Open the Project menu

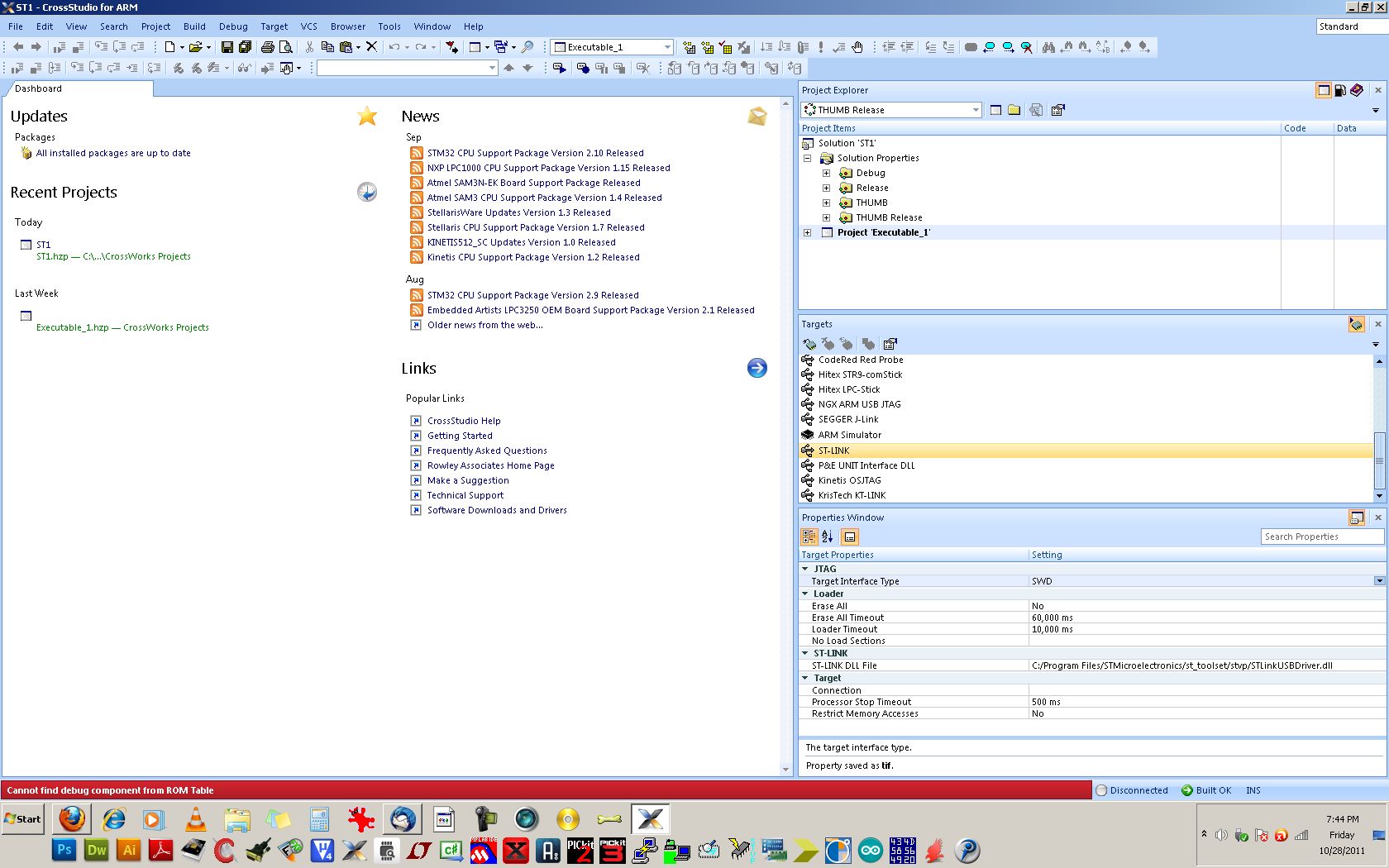(155, 26)
